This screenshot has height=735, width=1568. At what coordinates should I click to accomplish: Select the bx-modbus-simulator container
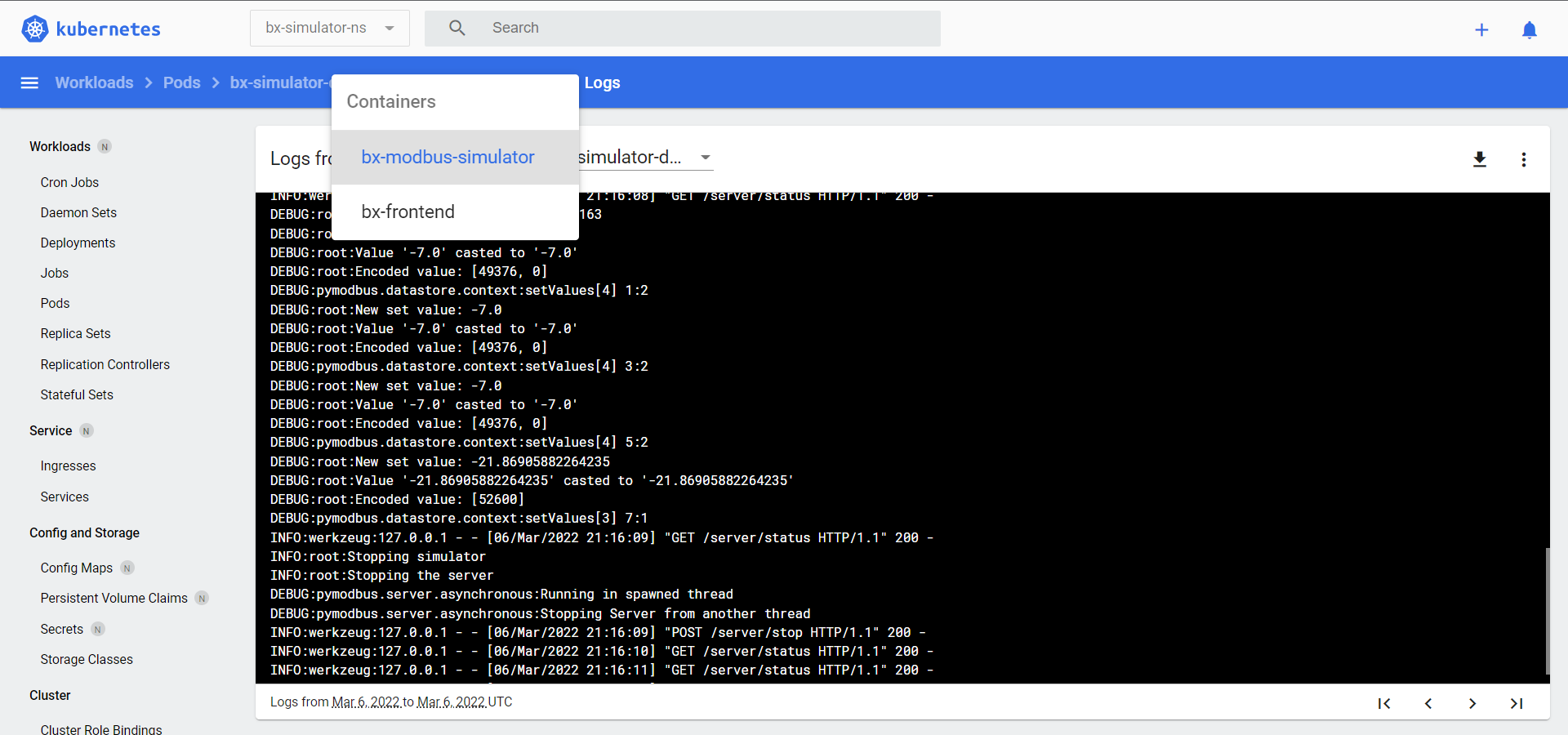click(x=448, y=157)
